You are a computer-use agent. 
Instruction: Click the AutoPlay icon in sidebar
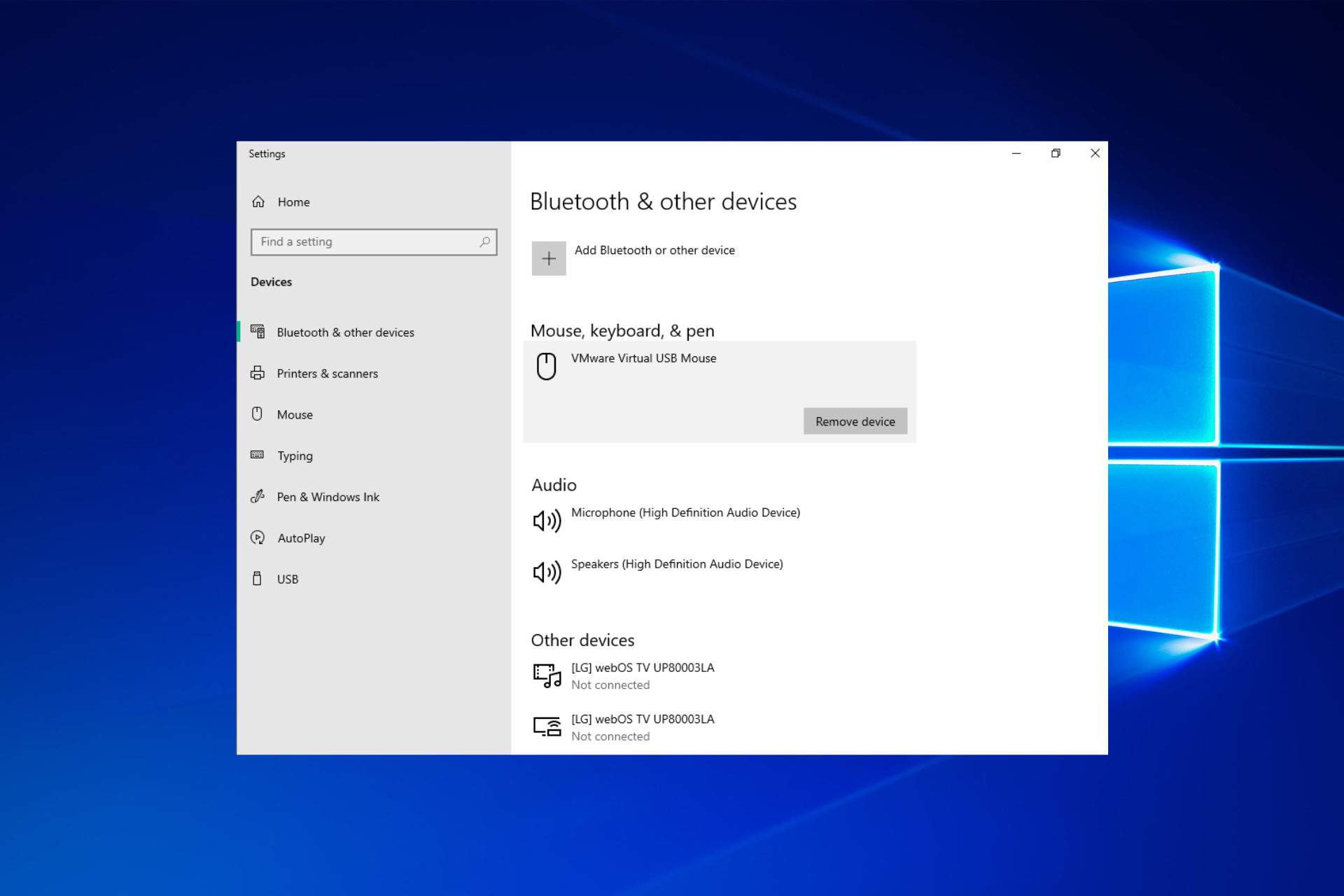pyautogui.click(x=258, y=538)
